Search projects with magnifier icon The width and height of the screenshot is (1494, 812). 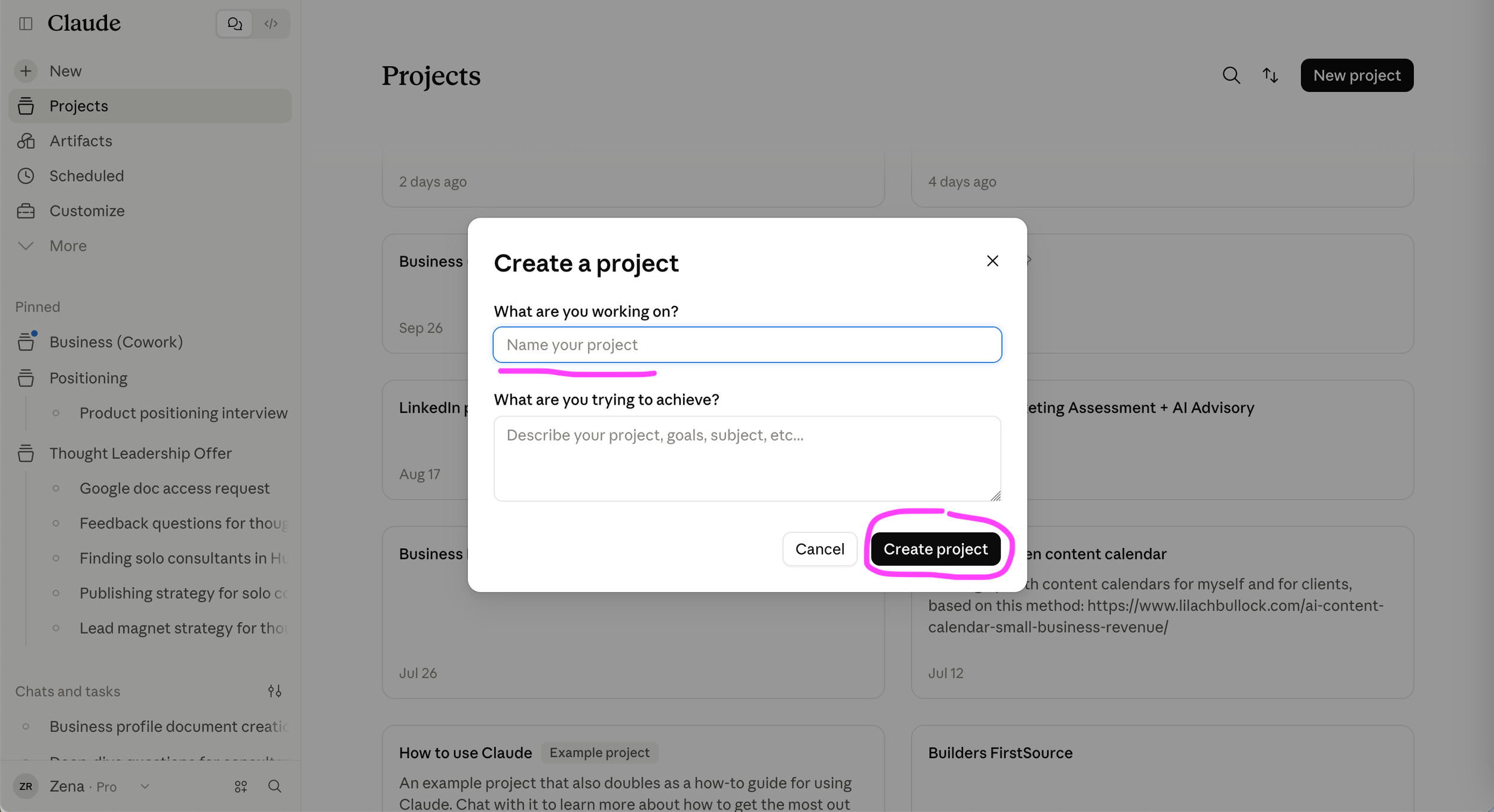pos(1231,75)
